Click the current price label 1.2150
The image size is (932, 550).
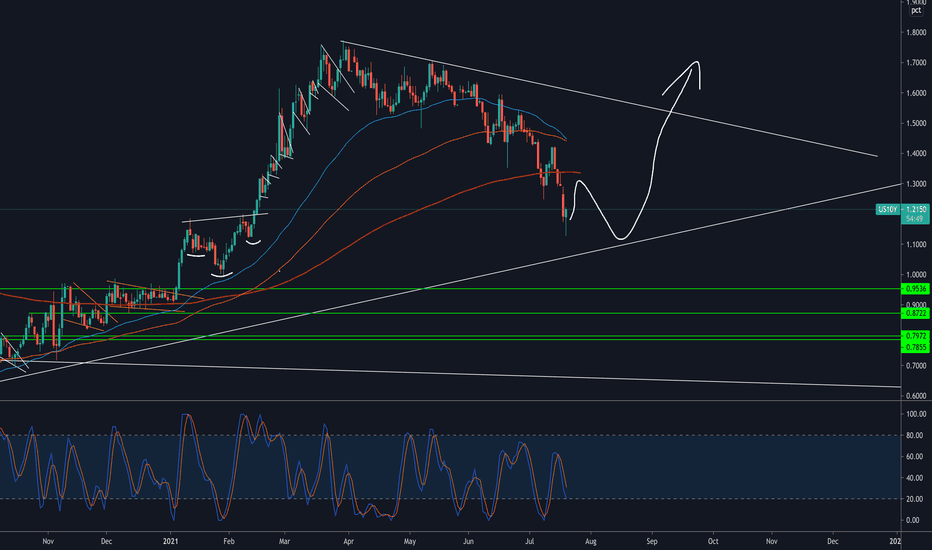click(916, 209)
